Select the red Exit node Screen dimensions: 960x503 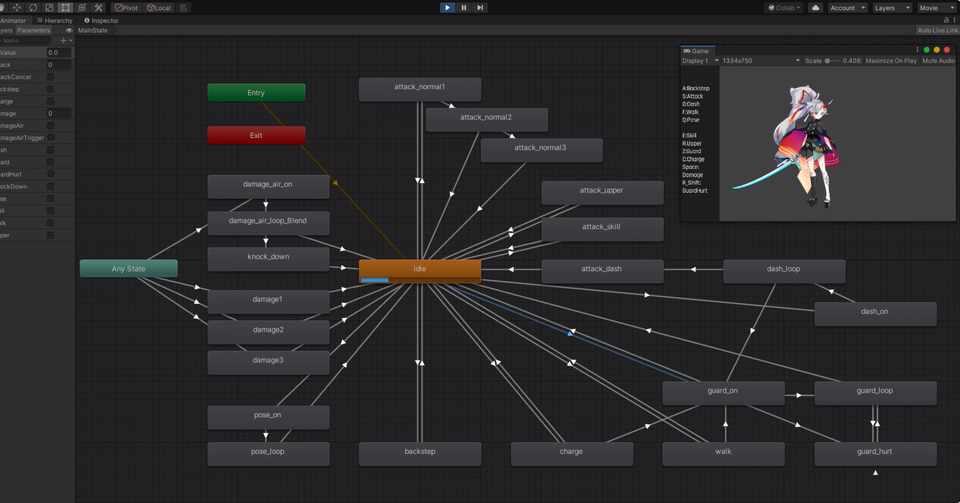257,135
